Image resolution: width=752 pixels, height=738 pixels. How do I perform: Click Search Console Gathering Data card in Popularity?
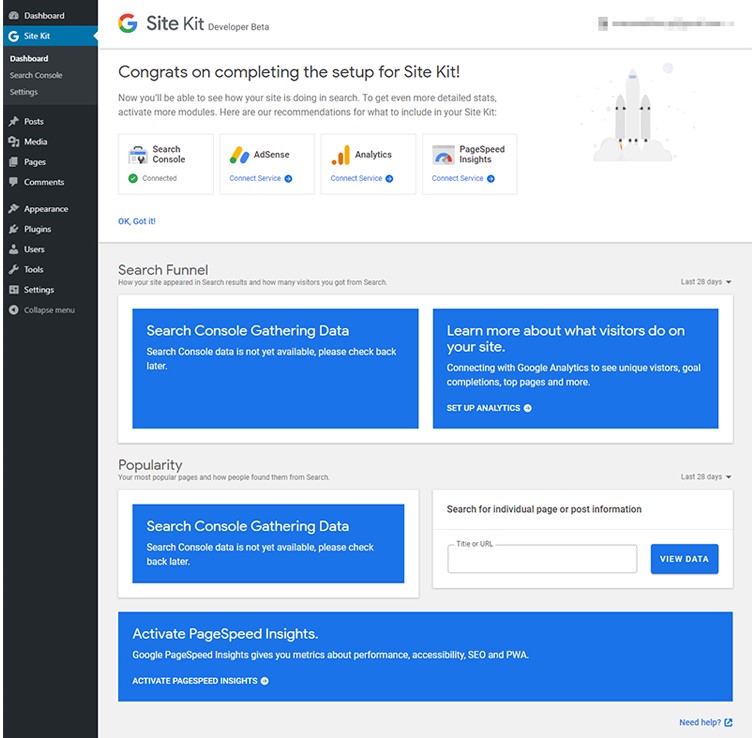[268, 543]
